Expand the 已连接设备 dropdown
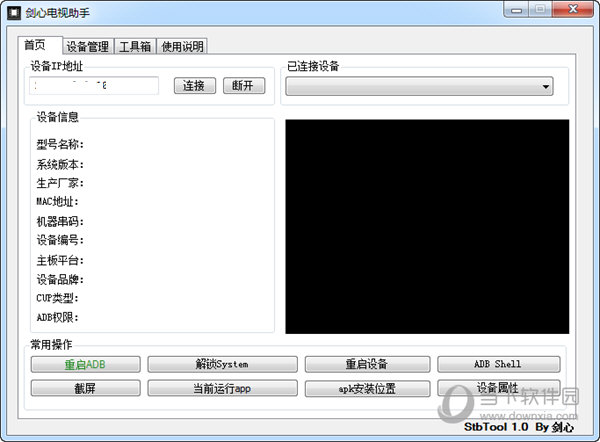This screenshot has height=442, width=600. pos(419,86)
